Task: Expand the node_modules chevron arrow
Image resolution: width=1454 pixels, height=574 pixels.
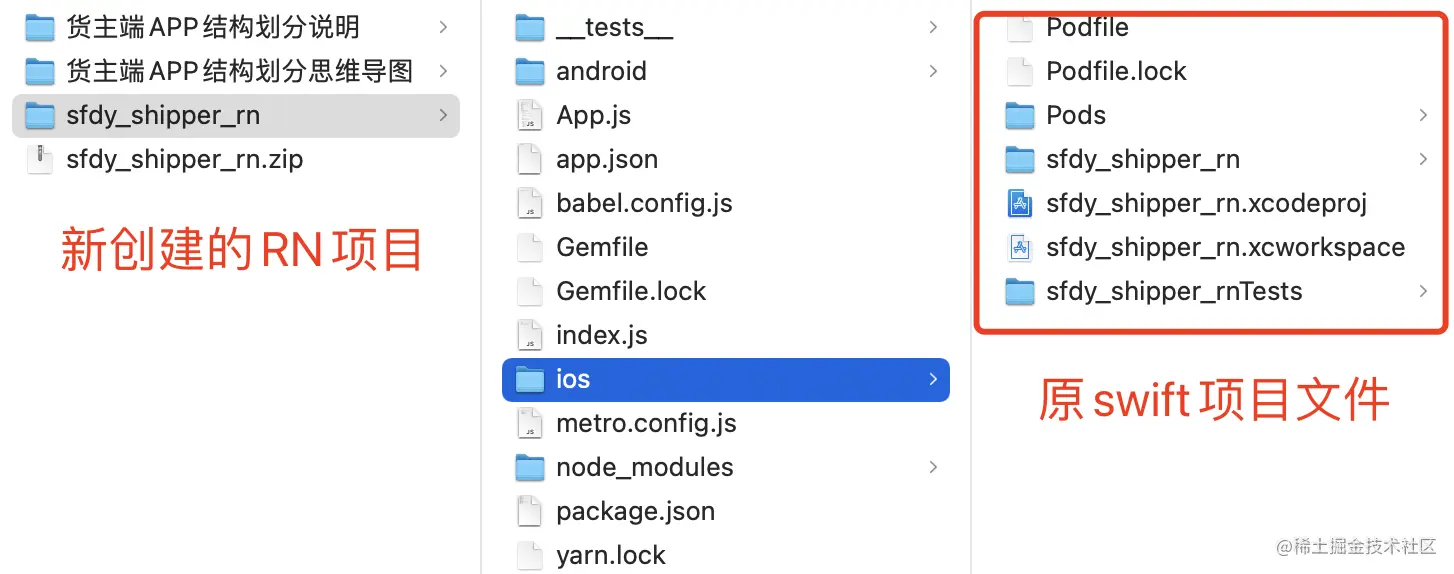Action: [x=932, y=468]
